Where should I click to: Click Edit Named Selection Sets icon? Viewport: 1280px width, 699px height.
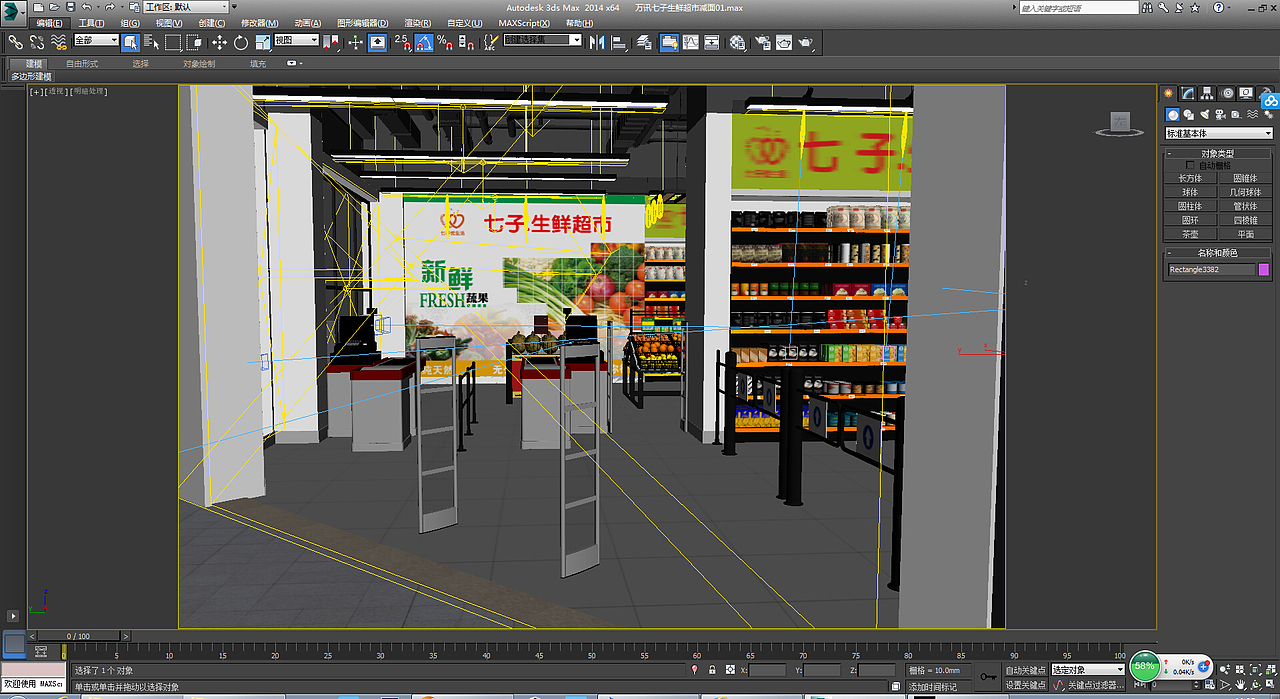pyautogui.click(x=491, y=42)
